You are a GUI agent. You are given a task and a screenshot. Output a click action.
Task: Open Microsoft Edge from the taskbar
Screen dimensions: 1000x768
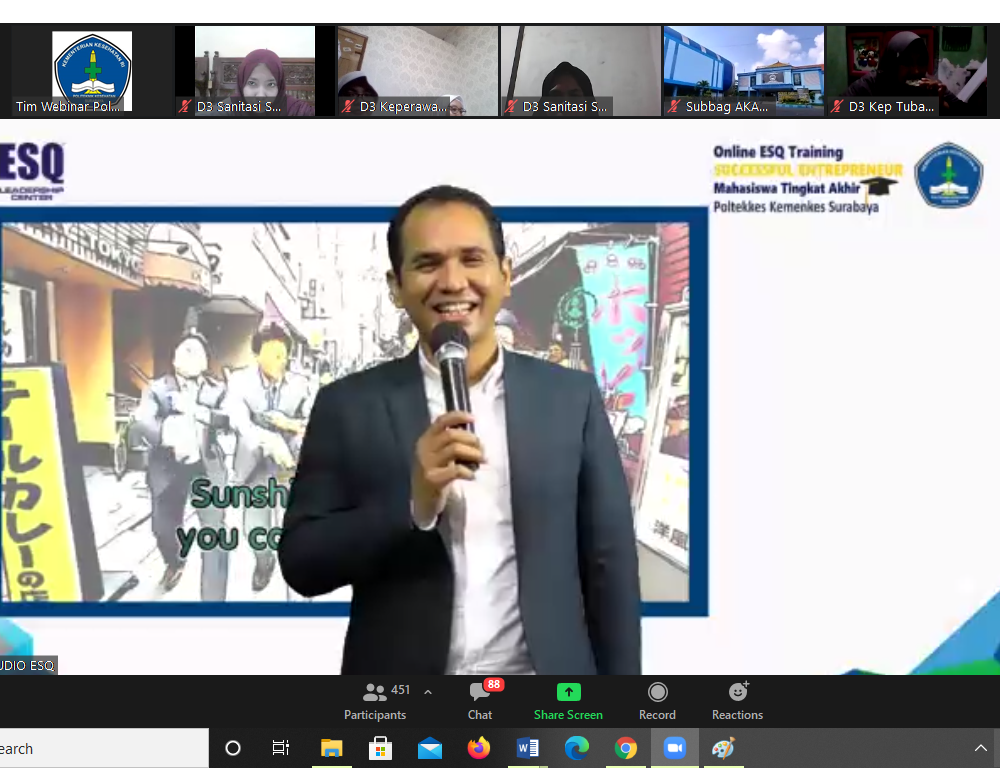tap(577, 748)
